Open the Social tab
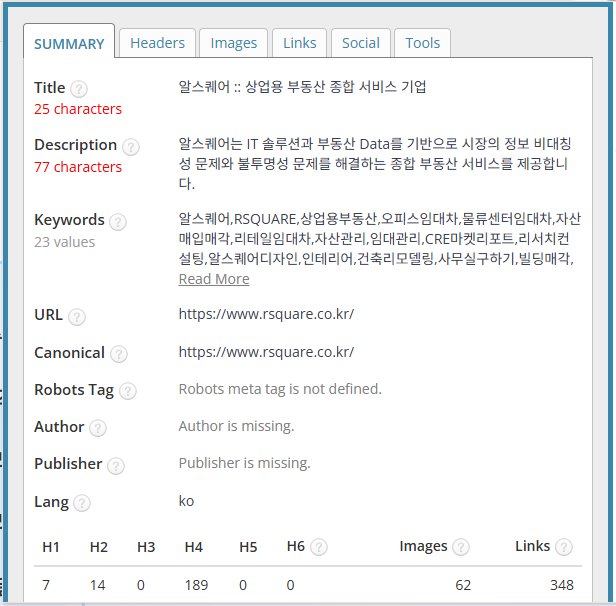The height and width of the screenshot is (606, 616). point(361,43)
